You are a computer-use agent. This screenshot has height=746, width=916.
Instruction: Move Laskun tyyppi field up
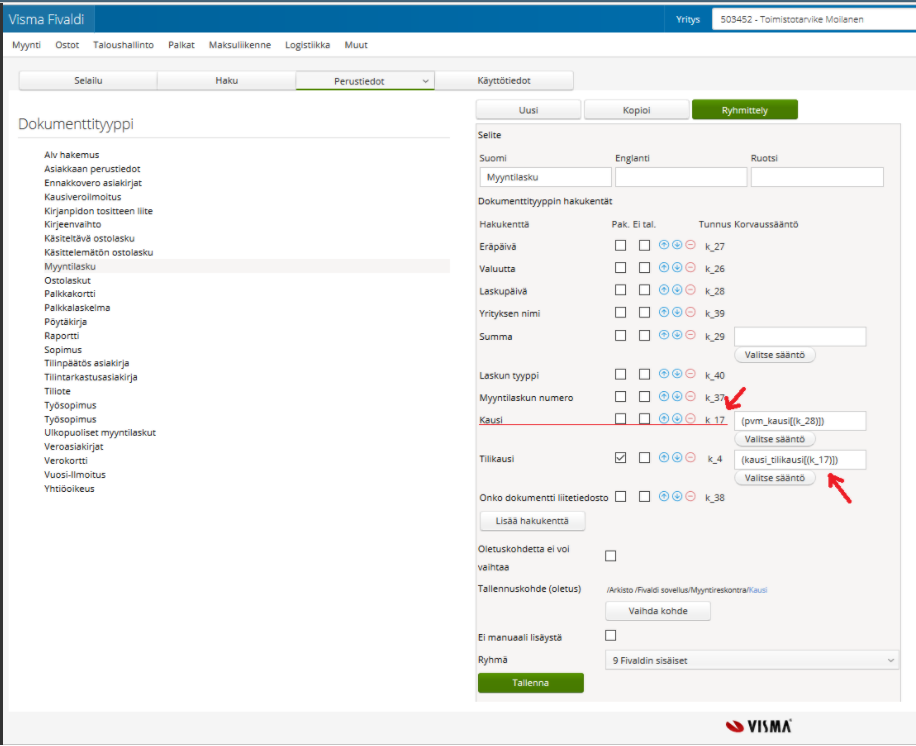pos(664,374)
